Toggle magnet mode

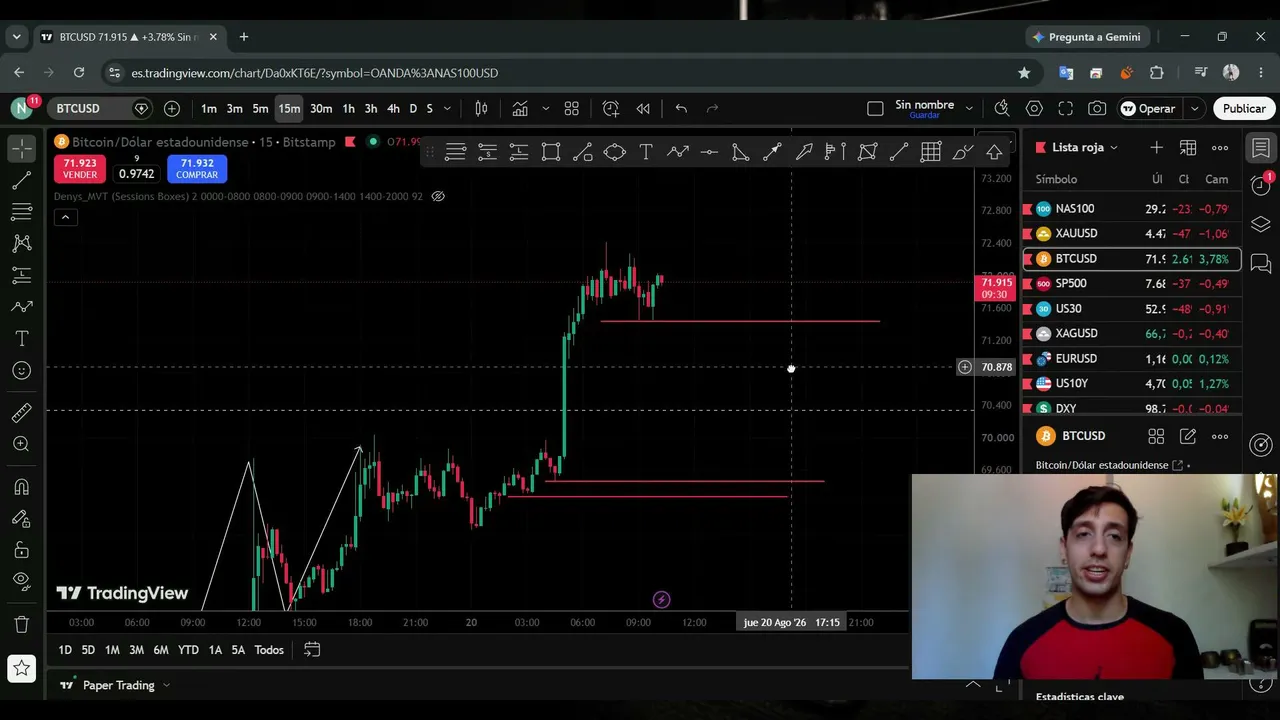(x=22, y=487)
